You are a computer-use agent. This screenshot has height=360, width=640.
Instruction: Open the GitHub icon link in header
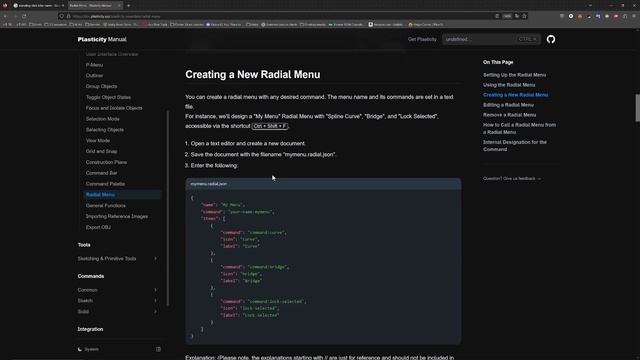point(551,39)
